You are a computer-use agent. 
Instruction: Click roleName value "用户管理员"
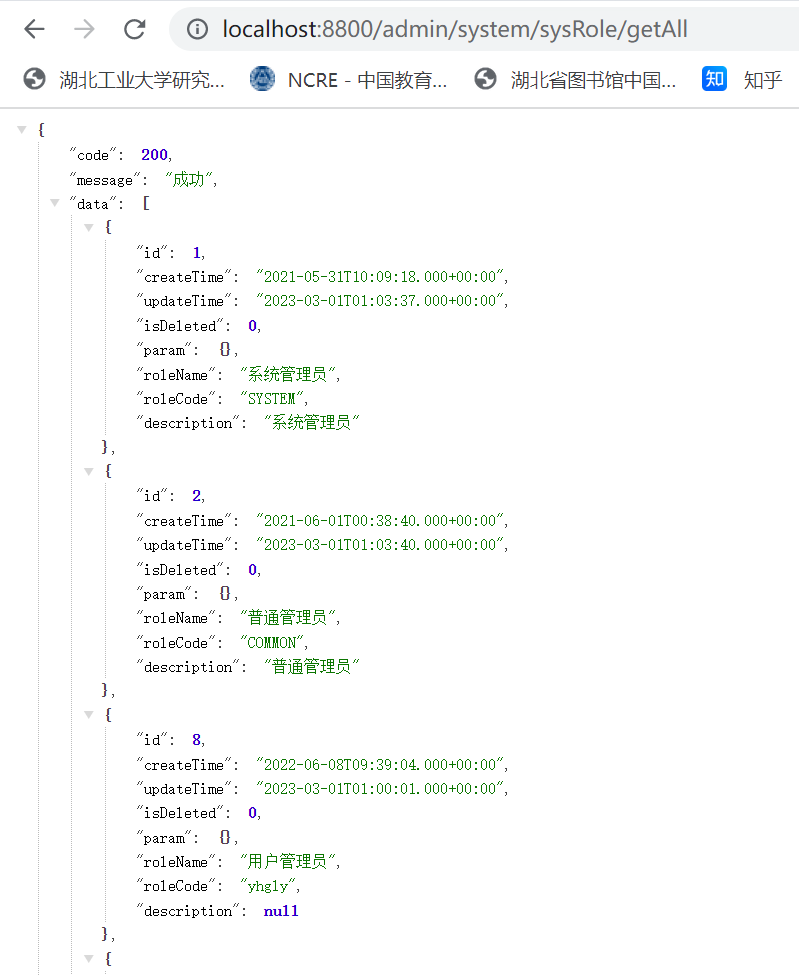point(288,862)
